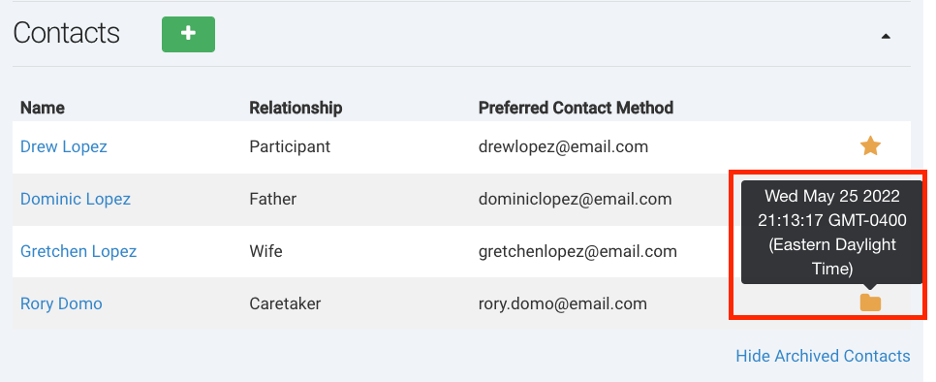Click the Participant relationship cell
Screen dimensions: 936x382
(290, 146)
